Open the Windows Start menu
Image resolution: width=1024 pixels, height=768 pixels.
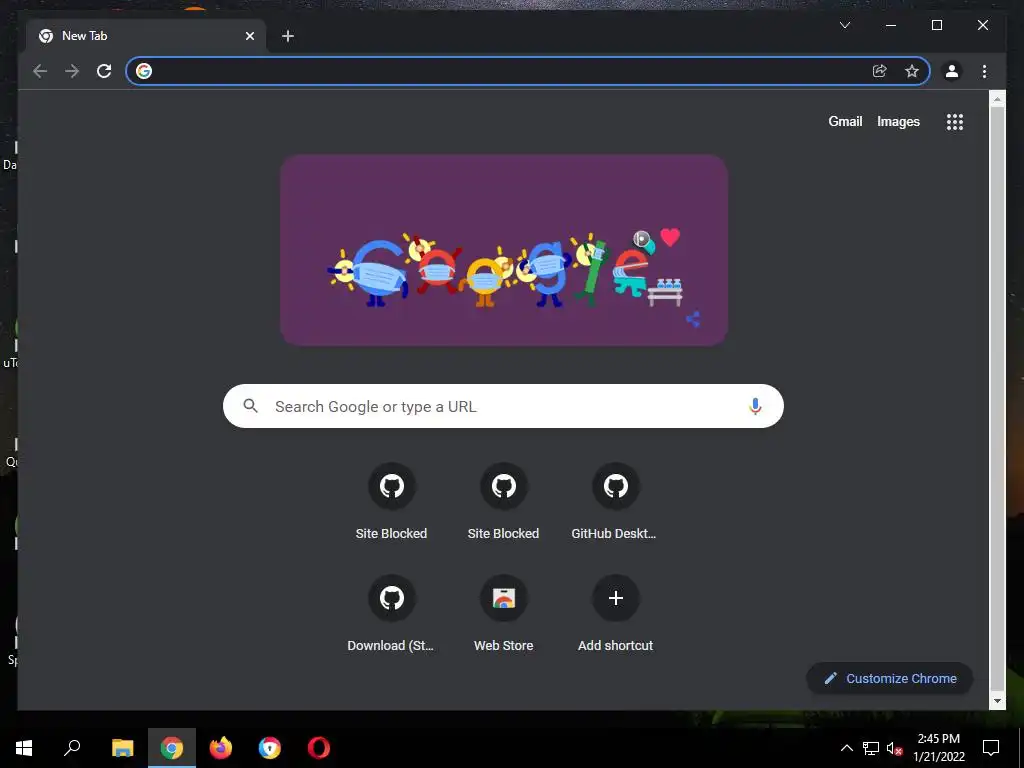[24, 748]
